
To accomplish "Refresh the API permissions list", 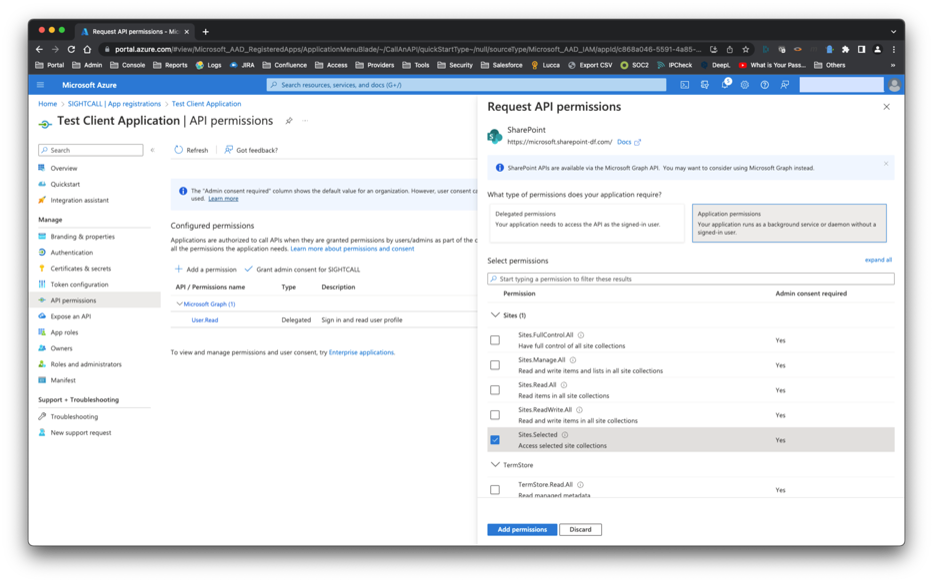I will click(191, 150).
